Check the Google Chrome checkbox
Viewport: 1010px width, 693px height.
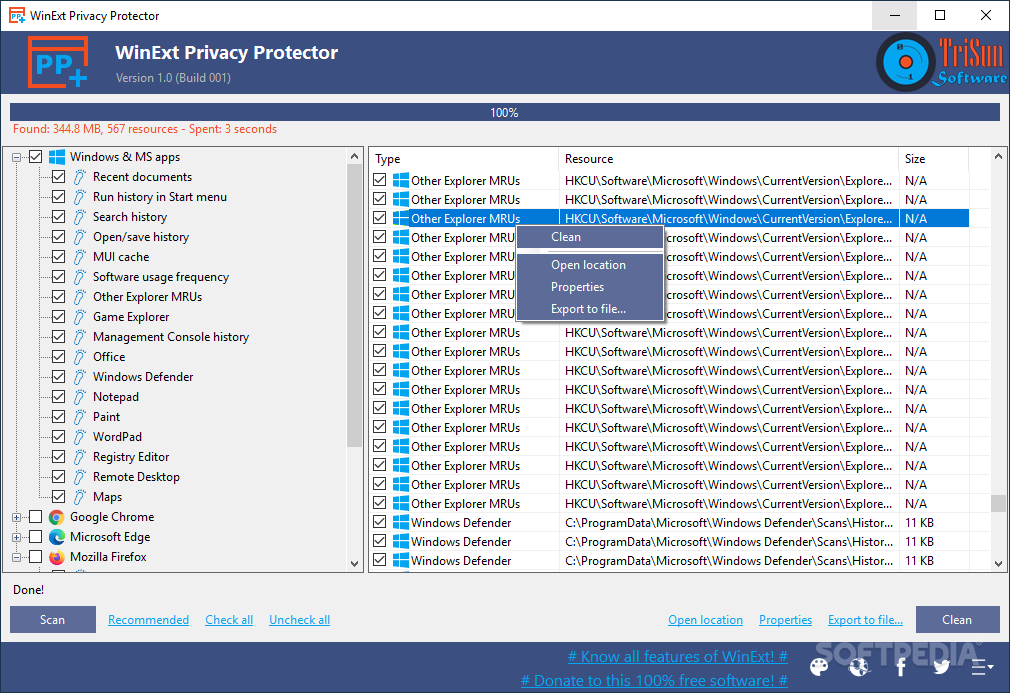tap(35, 517)
